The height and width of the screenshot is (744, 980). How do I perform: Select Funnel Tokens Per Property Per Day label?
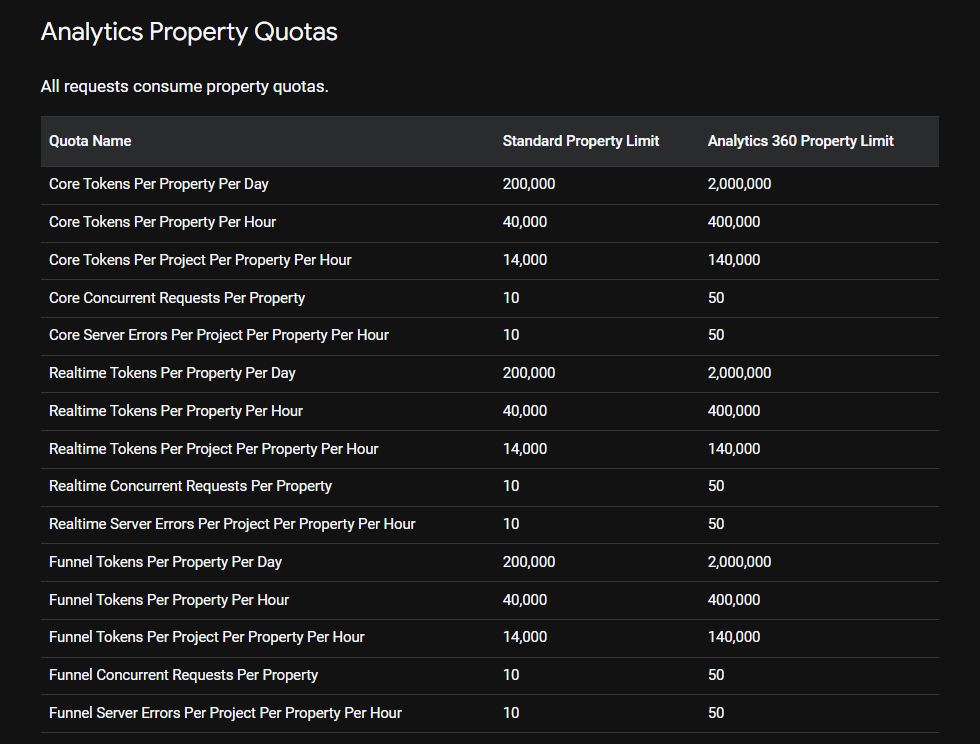(165, 562)
